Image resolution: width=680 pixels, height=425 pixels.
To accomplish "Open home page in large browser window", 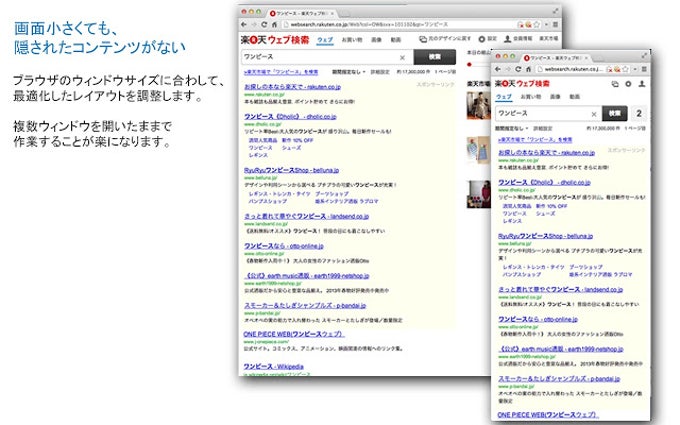I will point(274,25).
